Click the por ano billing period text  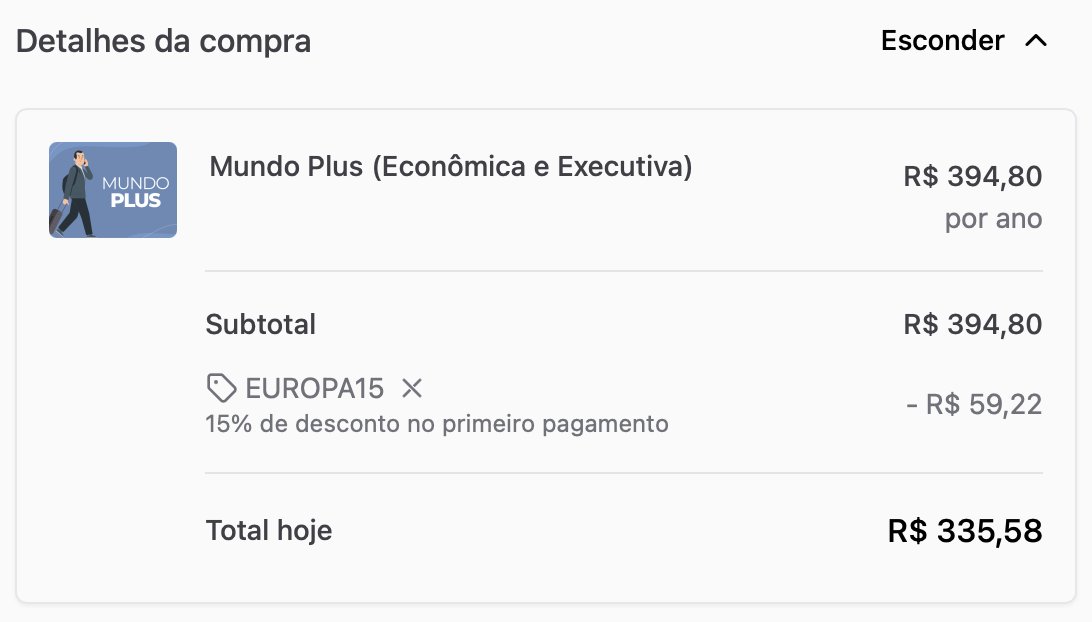[x=993, y=219]
